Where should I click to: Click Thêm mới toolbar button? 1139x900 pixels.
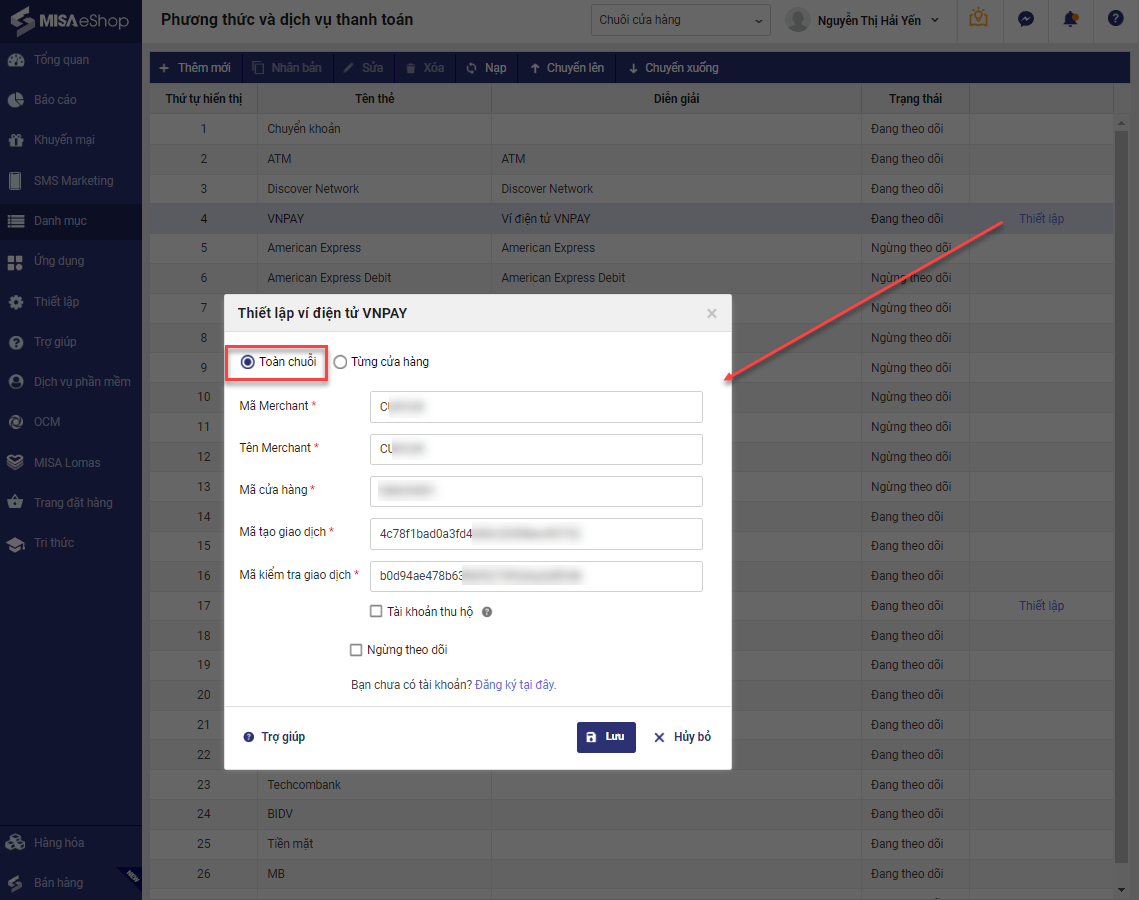(195, 68)
